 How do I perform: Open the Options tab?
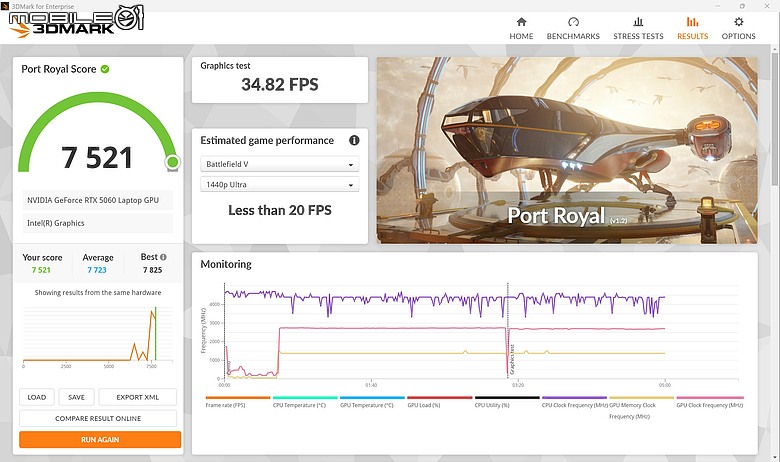[738, 28]
